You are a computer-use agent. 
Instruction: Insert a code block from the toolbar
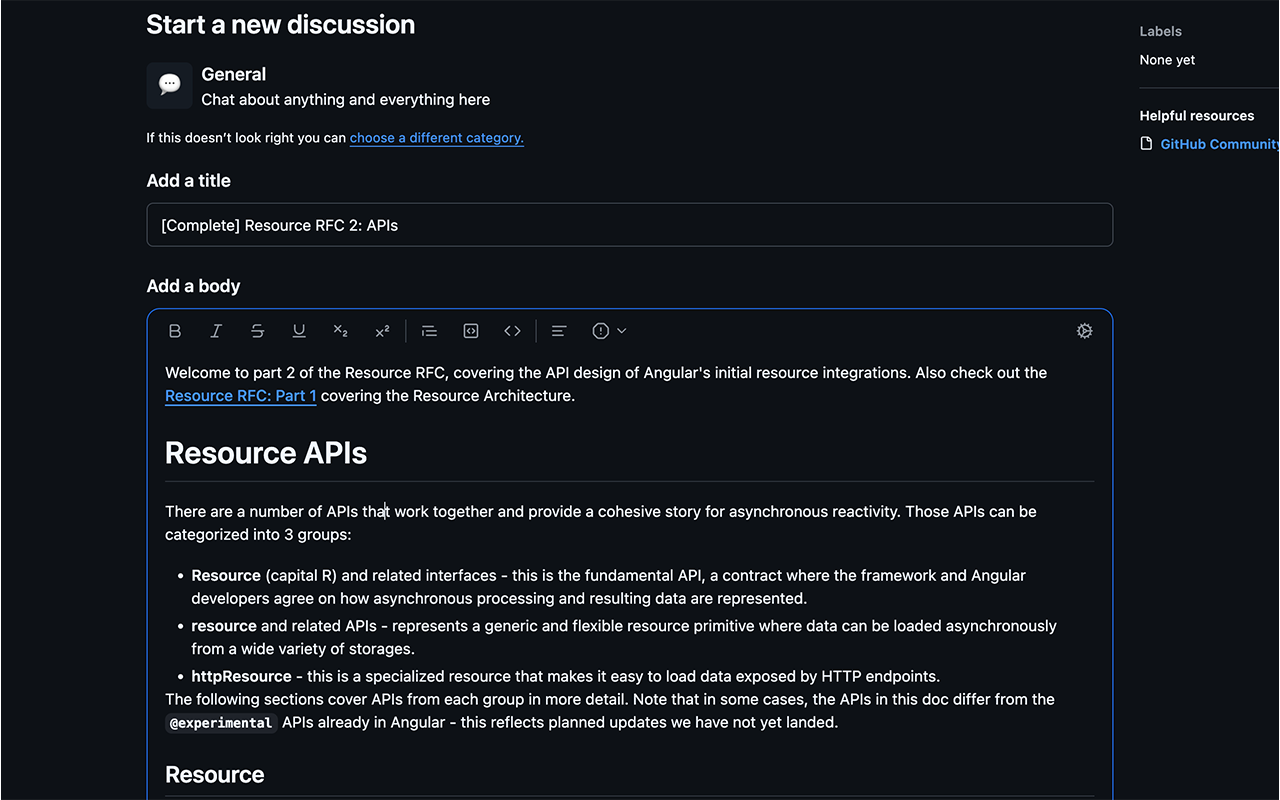pyautogui.click(x=470, y=330)
